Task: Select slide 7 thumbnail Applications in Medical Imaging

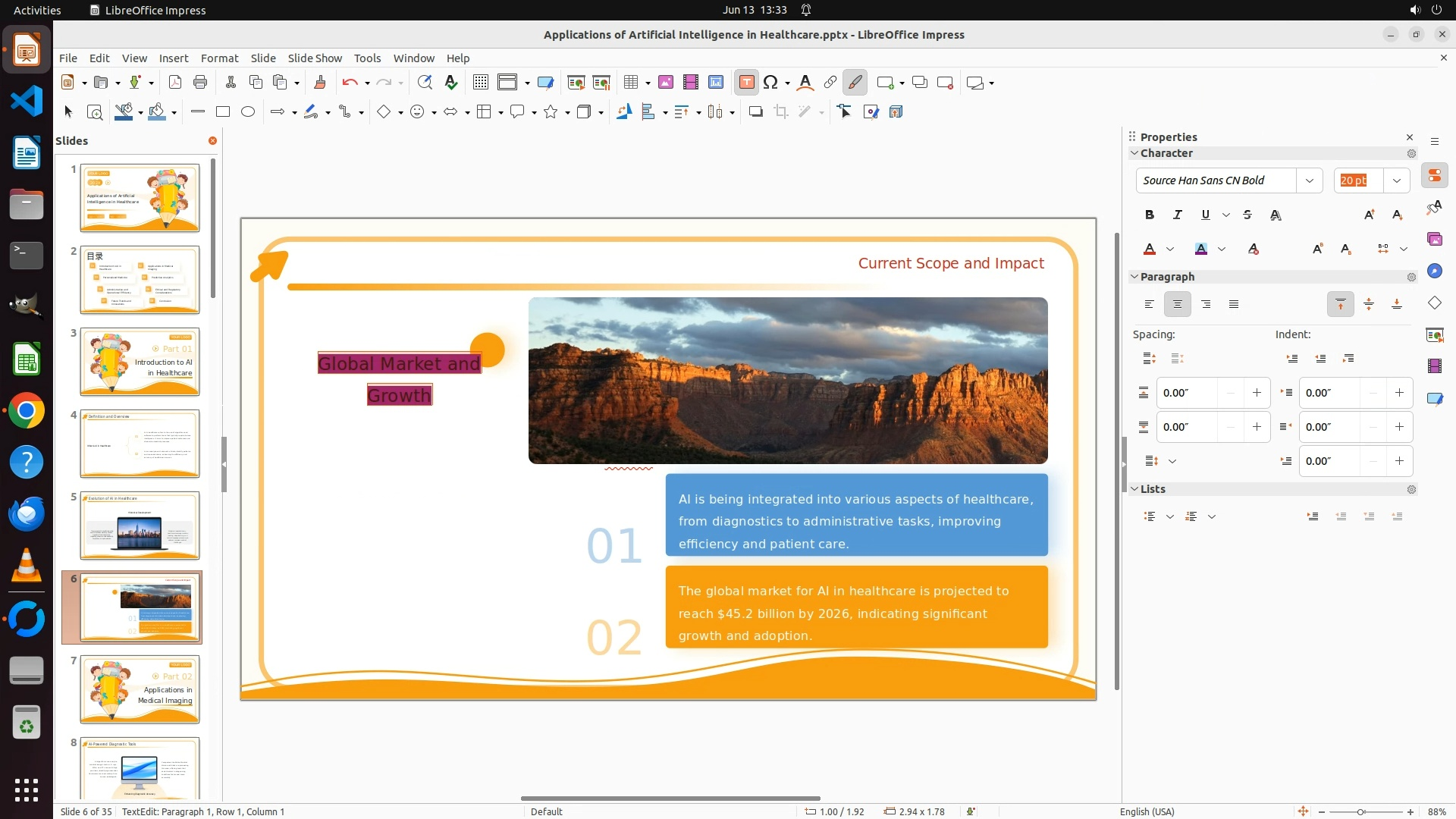Action: point(140,689)
